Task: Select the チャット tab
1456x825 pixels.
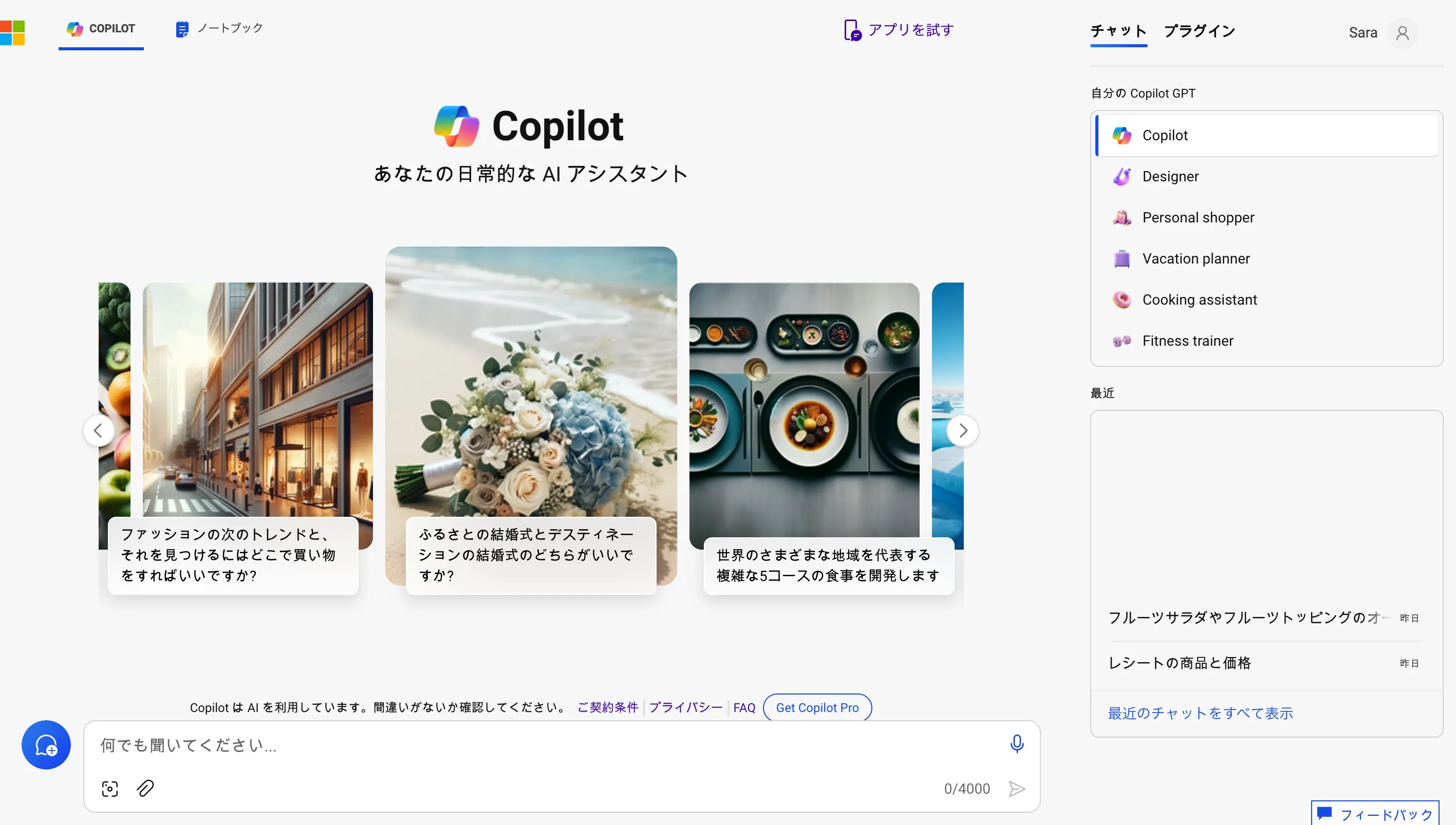Action: pyautogui.click(x=1118, y=31)
